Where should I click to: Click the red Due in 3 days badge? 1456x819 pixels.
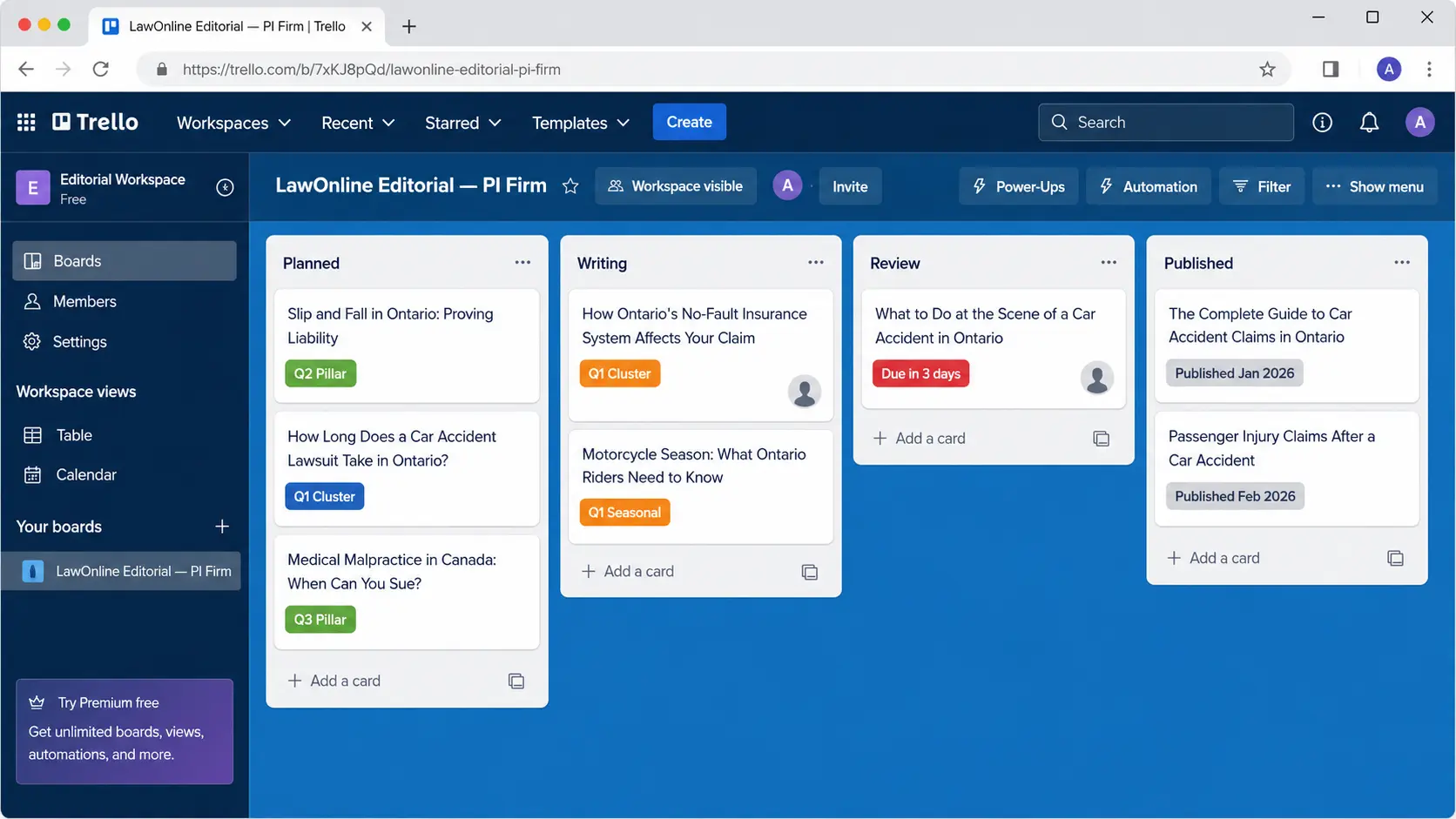click(x=920, y=373)
